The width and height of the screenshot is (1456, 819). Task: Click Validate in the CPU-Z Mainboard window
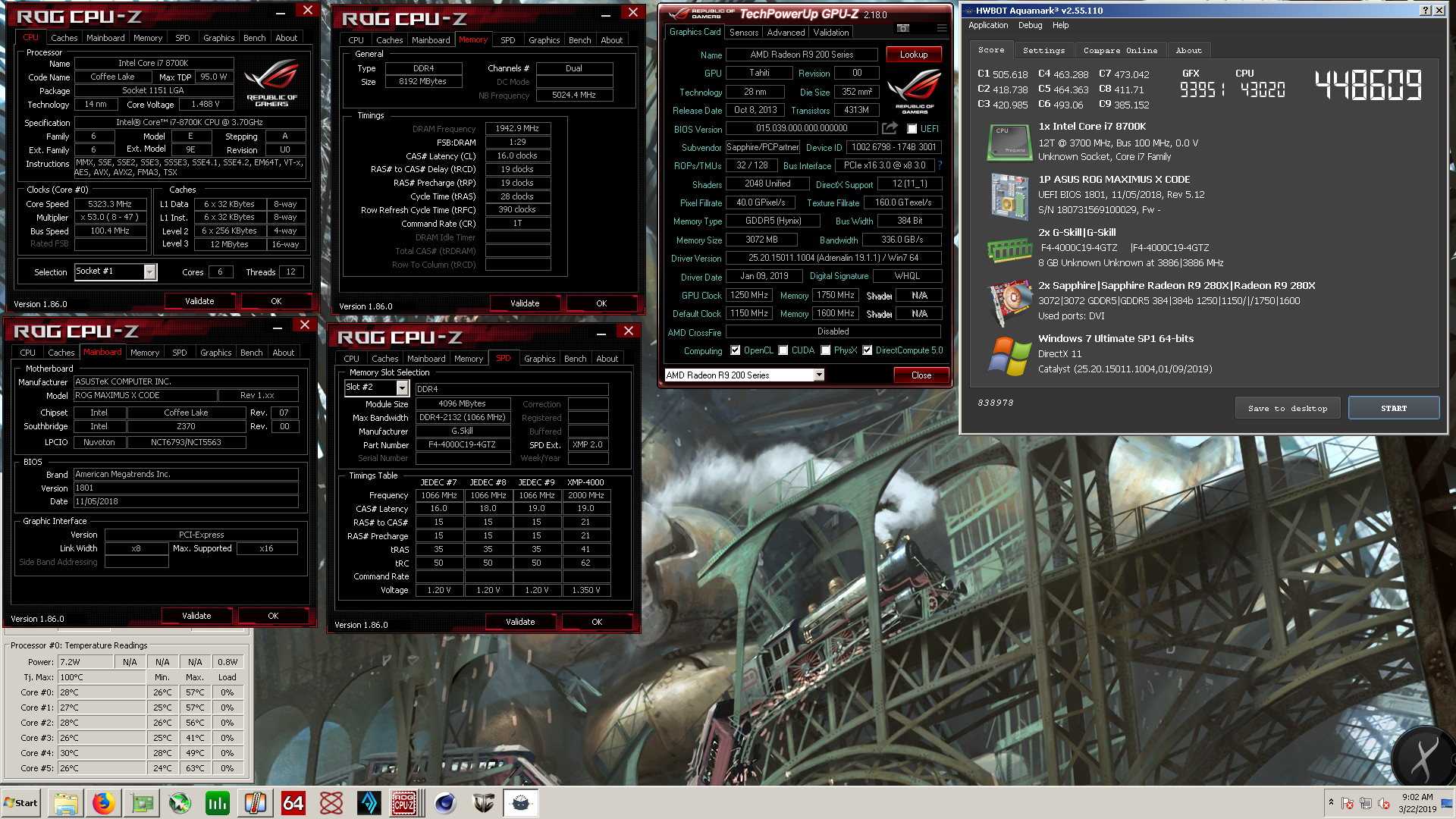click(196, 616)
